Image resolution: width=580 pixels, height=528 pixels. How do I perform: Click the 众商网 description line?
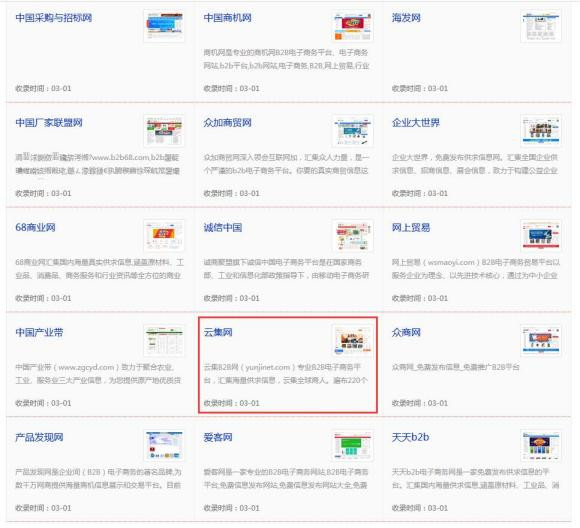[x=455, y=367]
